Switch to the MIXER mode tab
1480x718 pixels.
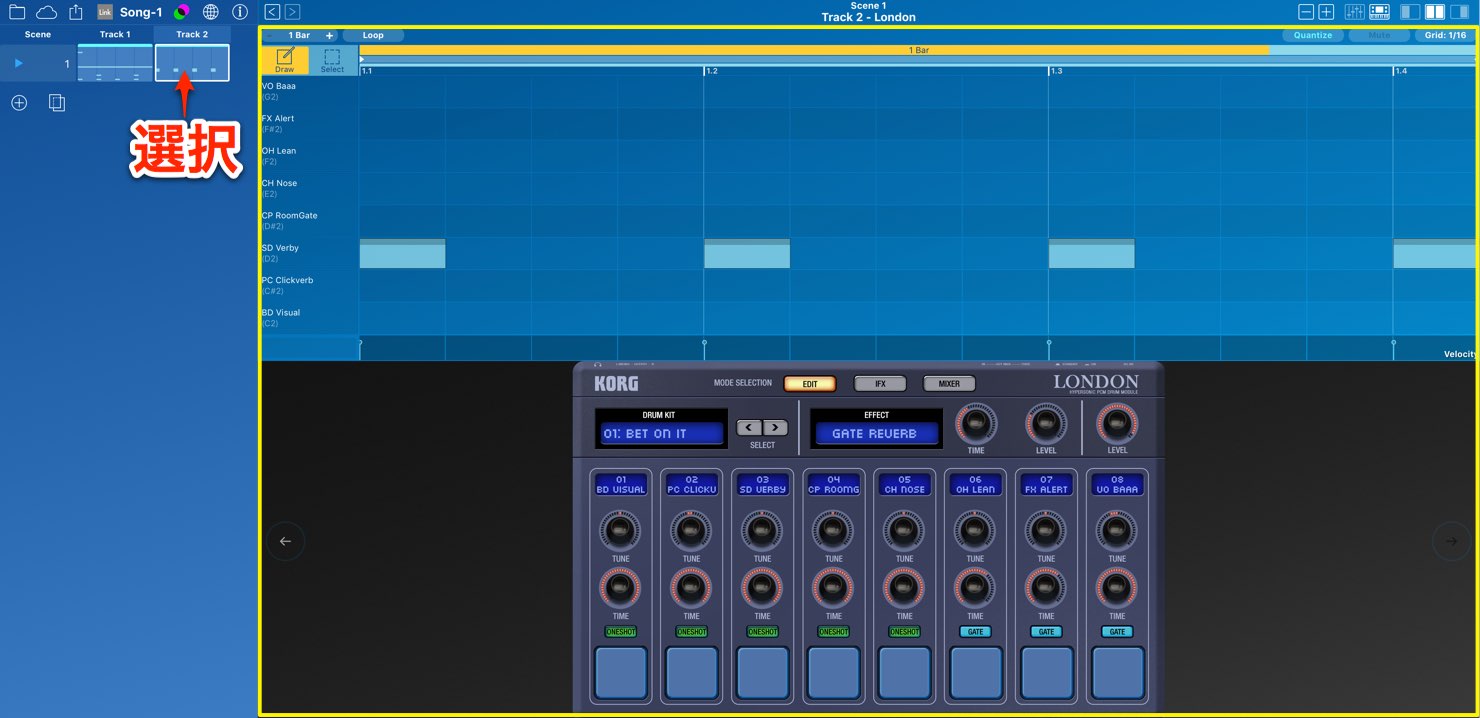[949, 384]
